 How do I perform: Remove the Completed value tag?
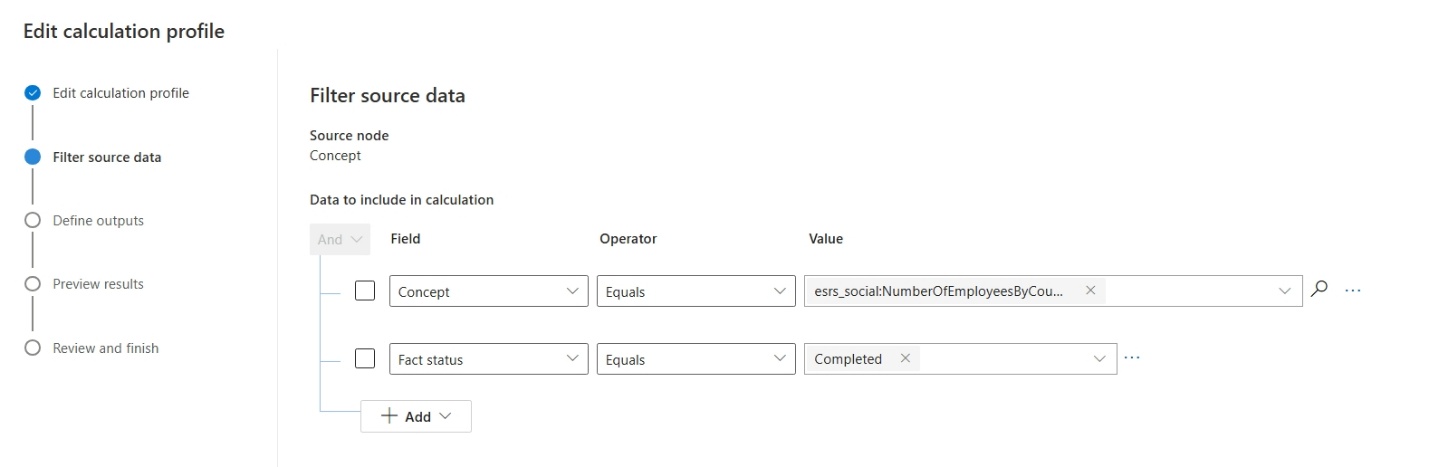coord(905,358)
